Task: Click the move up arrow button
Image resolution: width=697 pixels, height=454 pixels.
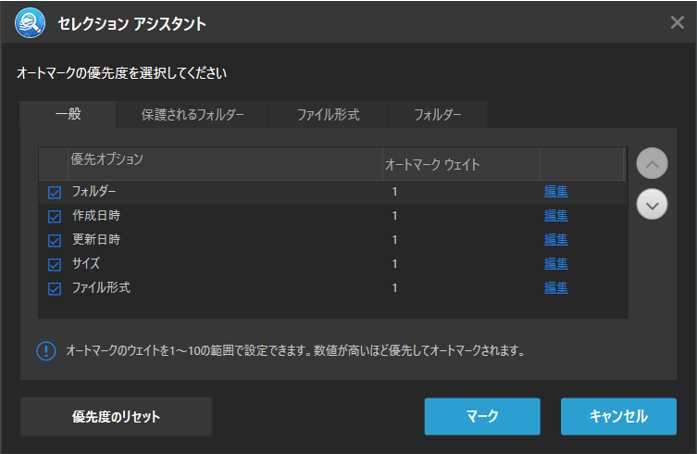Action: [651, 163]
